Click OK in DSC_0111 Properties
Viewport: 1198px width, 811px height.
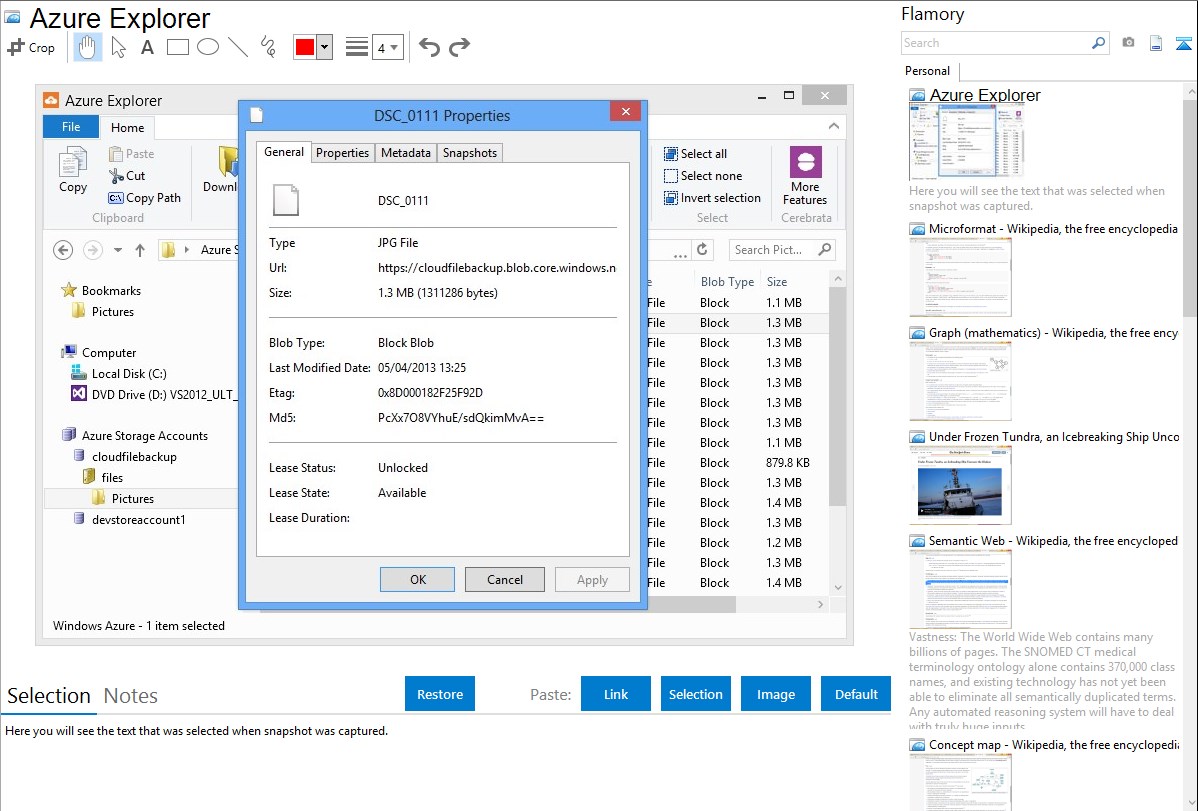[417, 579]
